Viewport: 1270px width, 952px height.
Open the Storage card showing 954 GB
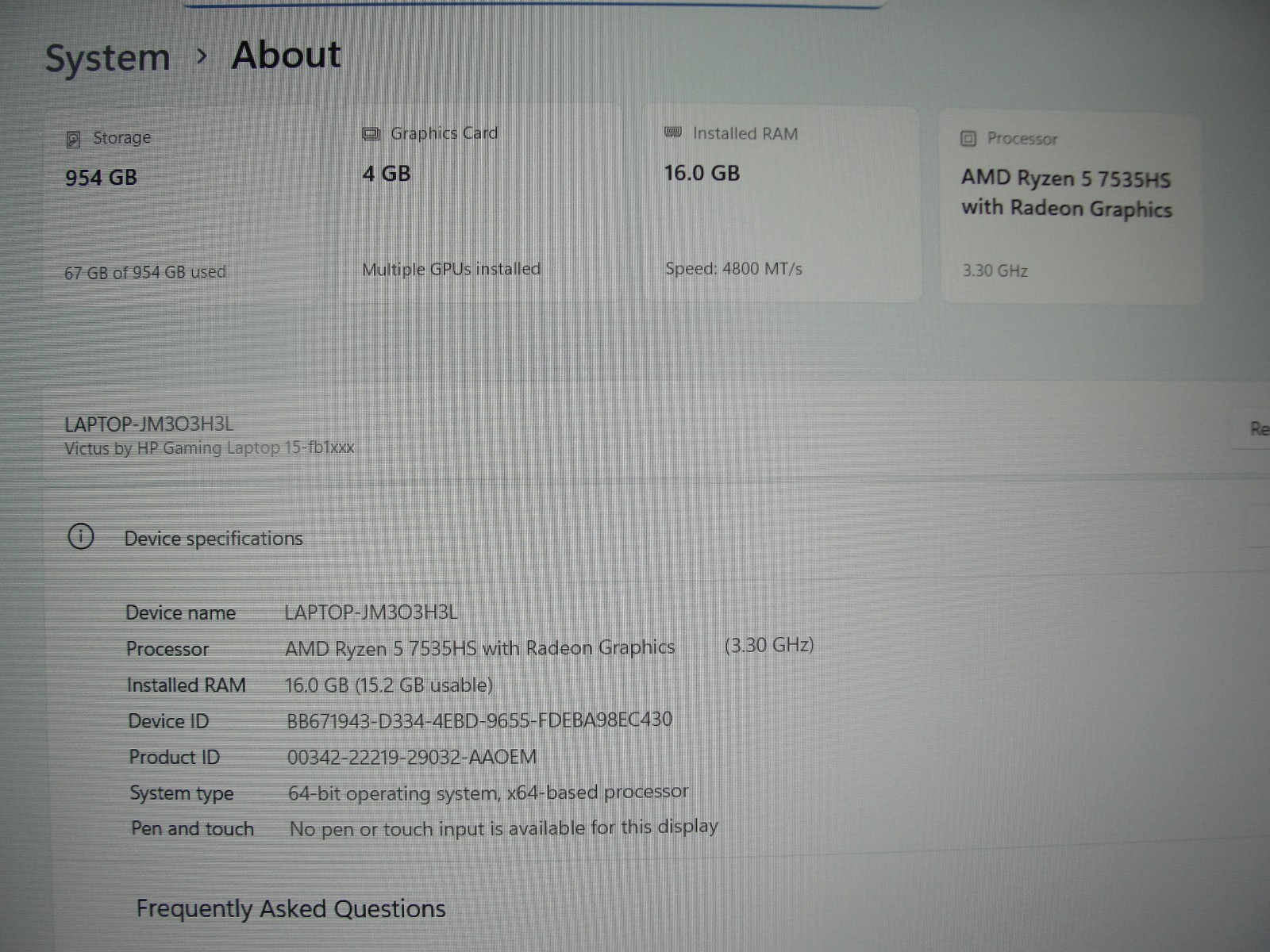180,207
